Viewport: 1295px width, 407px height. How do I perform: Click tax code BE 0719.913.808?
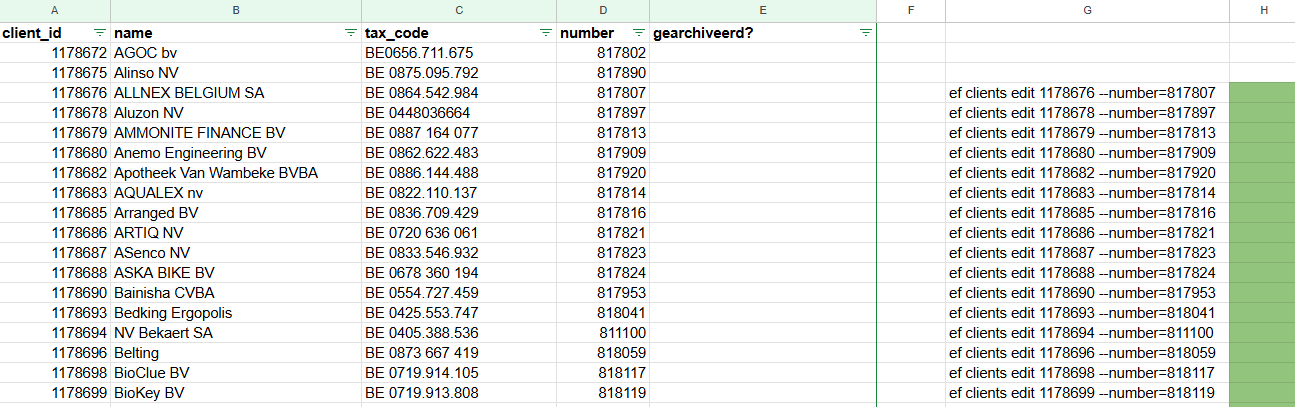click(x=459, y=393)
